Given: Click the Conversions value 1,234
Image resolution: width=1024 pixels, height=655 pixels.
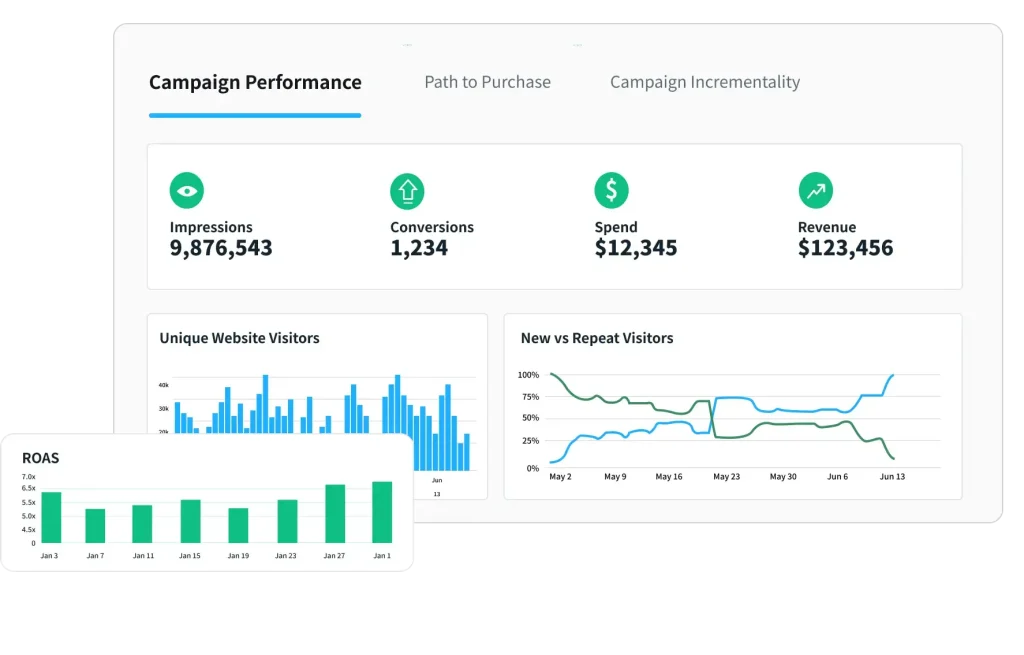Looking at the screenshot, I should click(x=419, y=248).
